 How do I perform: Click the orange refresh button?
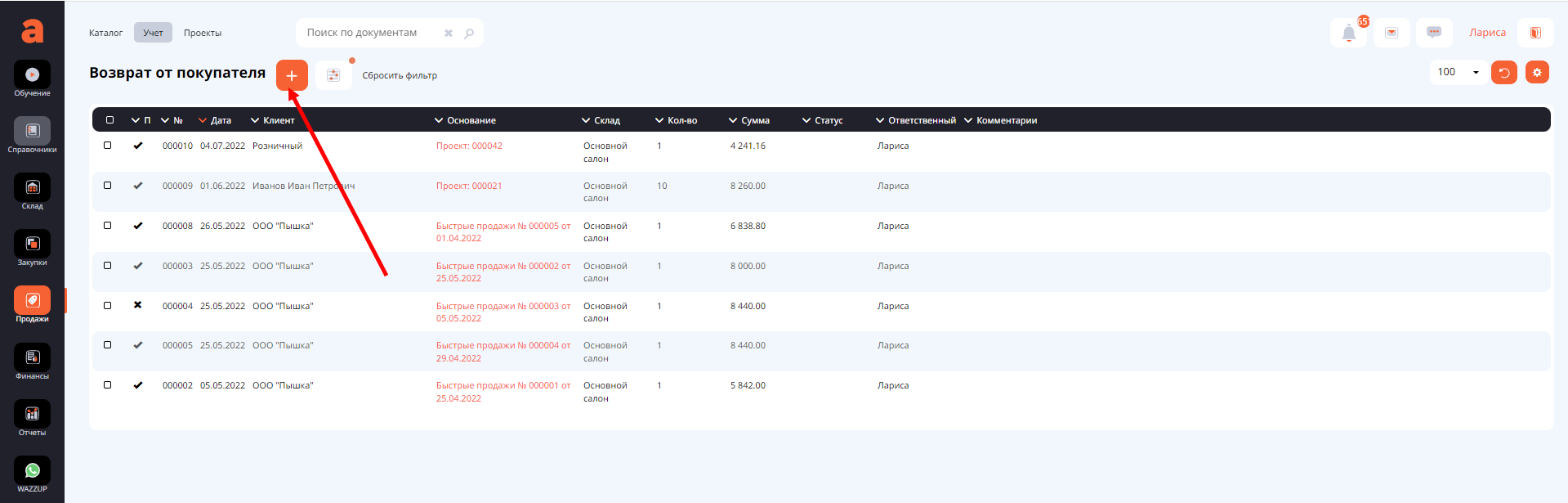pos(1503,73)
